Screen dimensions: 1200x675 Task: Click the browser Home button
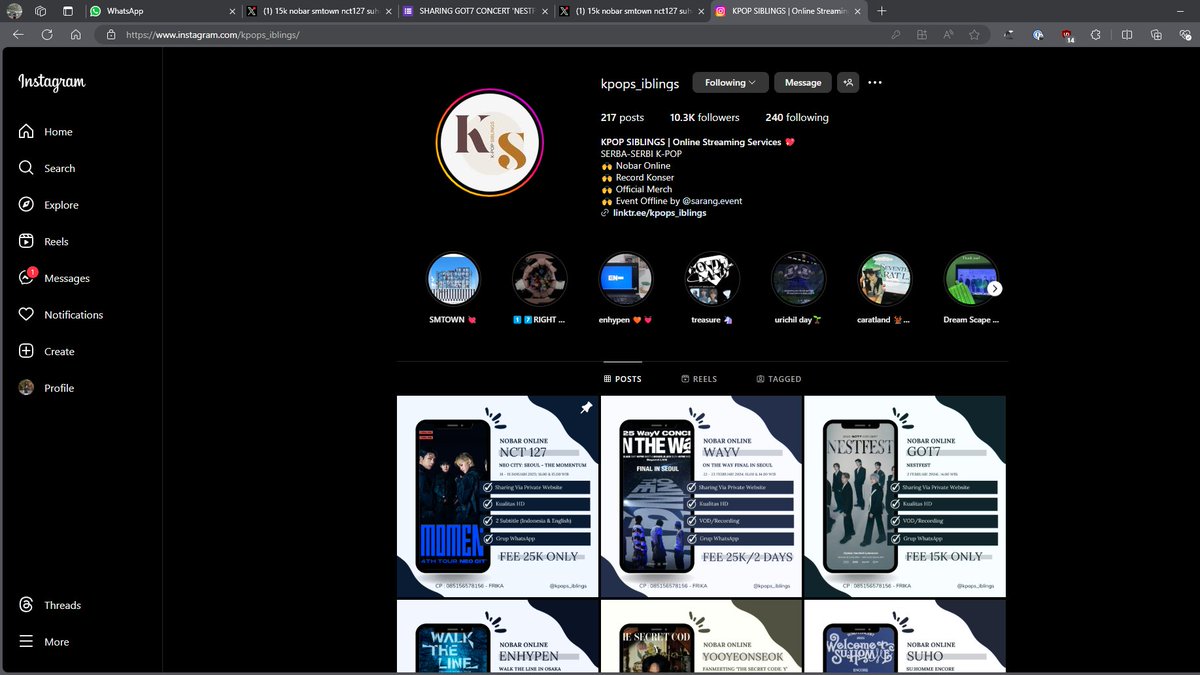[76, 34]
